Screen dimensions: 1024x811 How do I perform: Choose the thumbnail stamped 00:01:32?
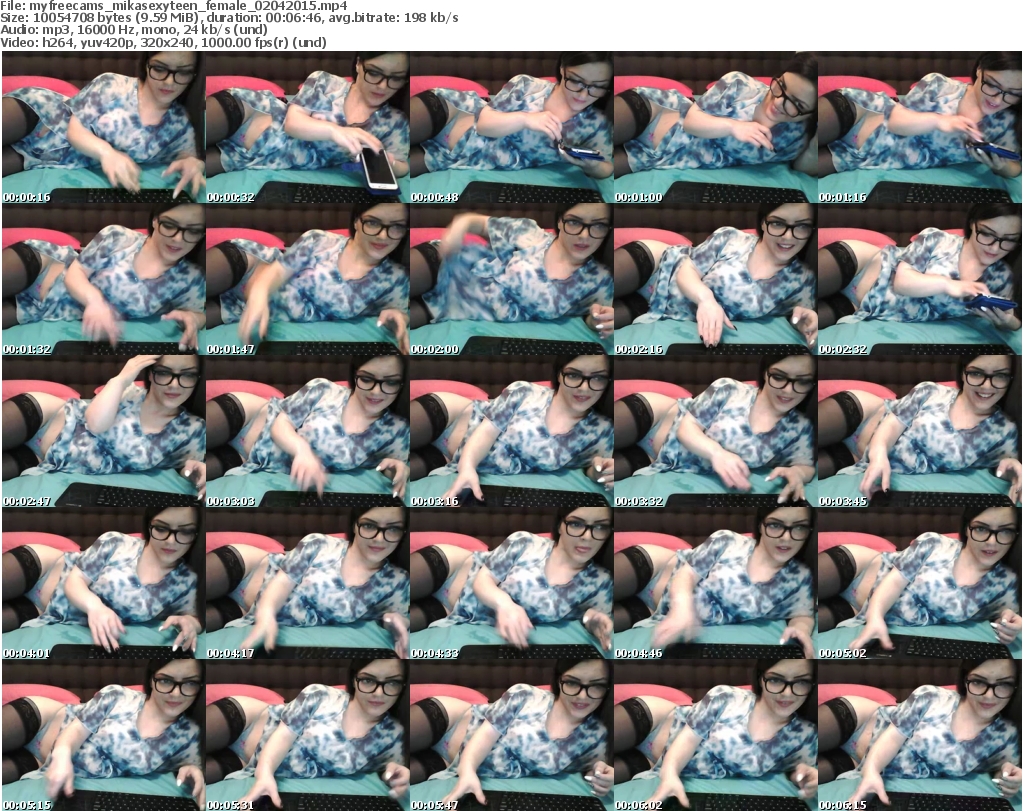coord(103,279)
